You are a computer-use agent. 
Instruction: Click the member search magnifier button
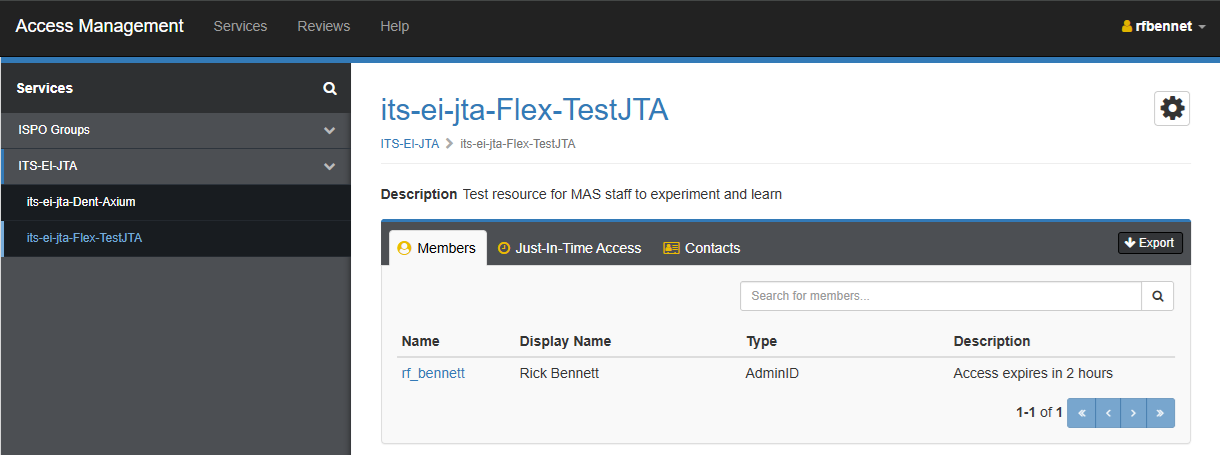click(x=1157, y=296)
